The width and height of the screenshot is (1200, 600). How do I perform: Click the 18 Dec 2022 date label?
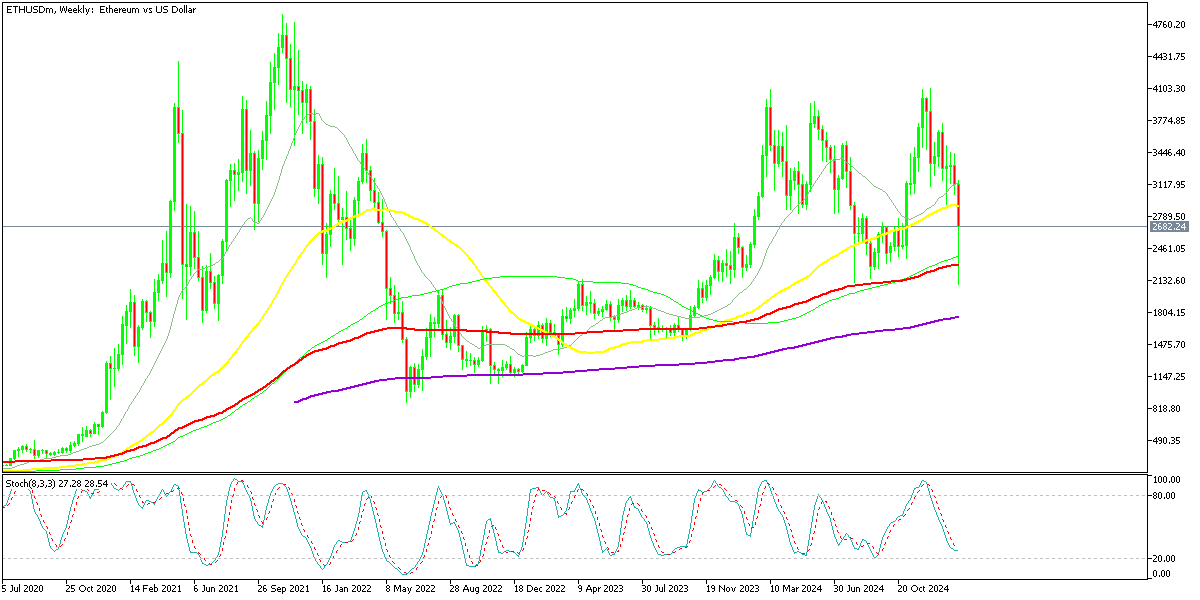click(x=539, y=590)
